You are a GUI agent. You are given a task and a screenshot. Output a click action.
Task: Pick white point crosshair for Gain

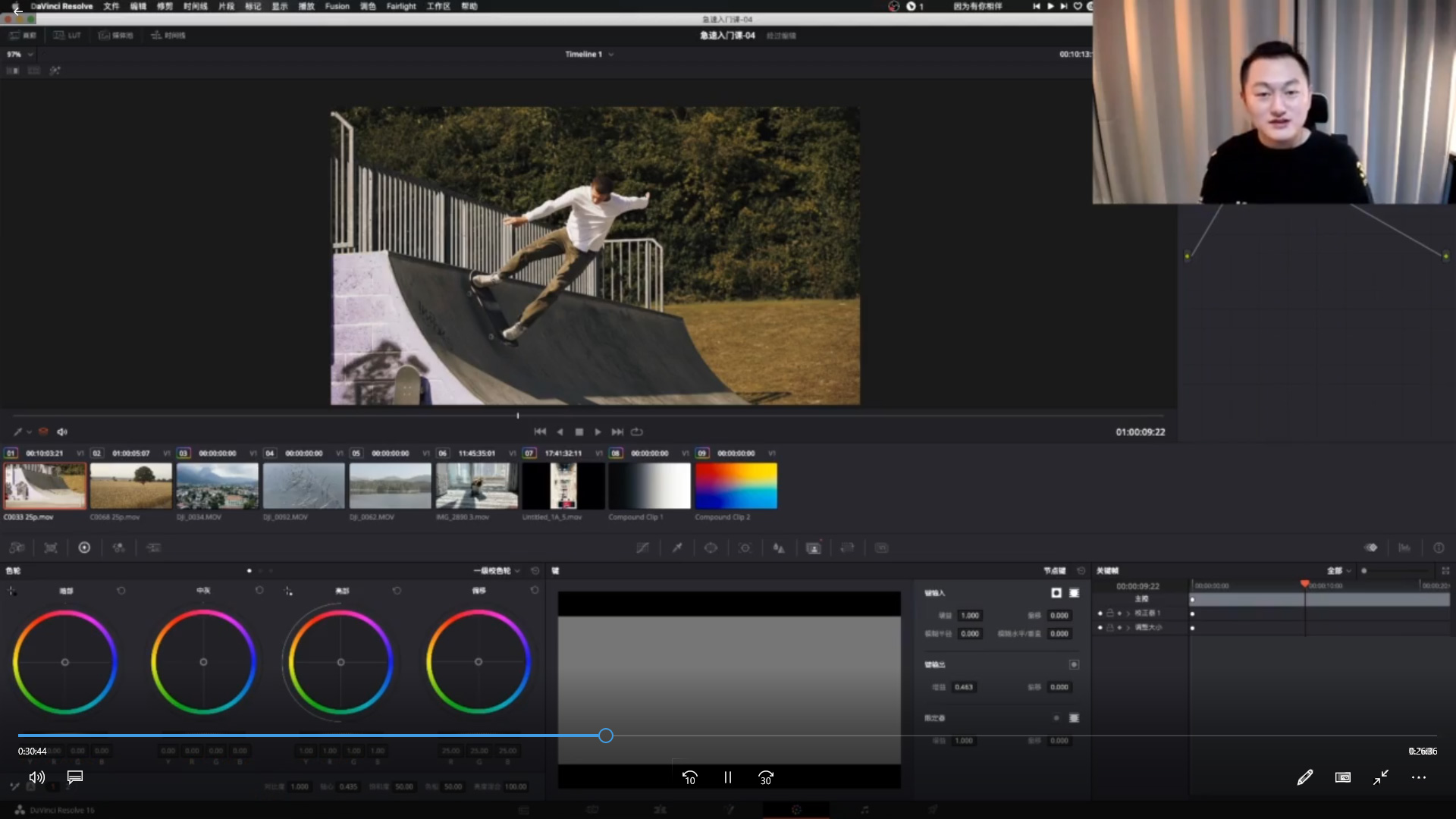tap(288, 590)
